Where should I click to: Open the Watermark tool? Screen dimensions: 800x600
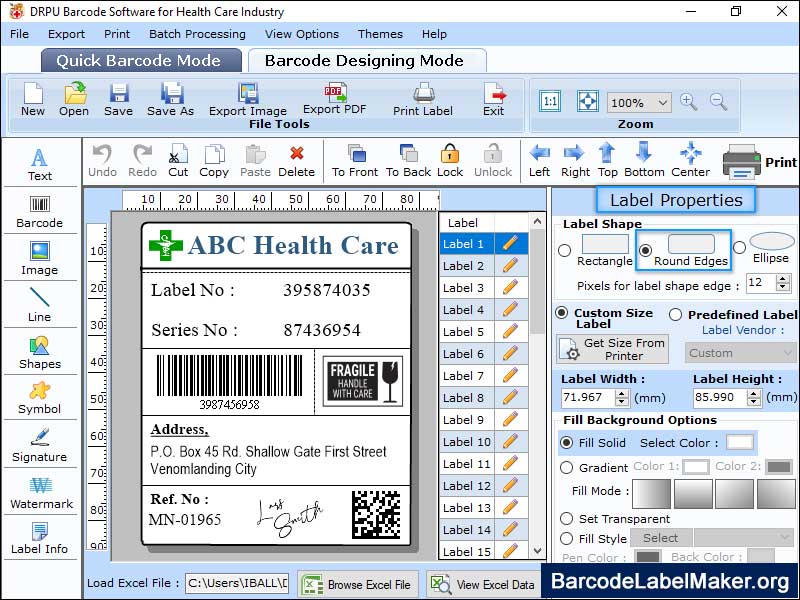pyautogui.click(x=41, y=493)
